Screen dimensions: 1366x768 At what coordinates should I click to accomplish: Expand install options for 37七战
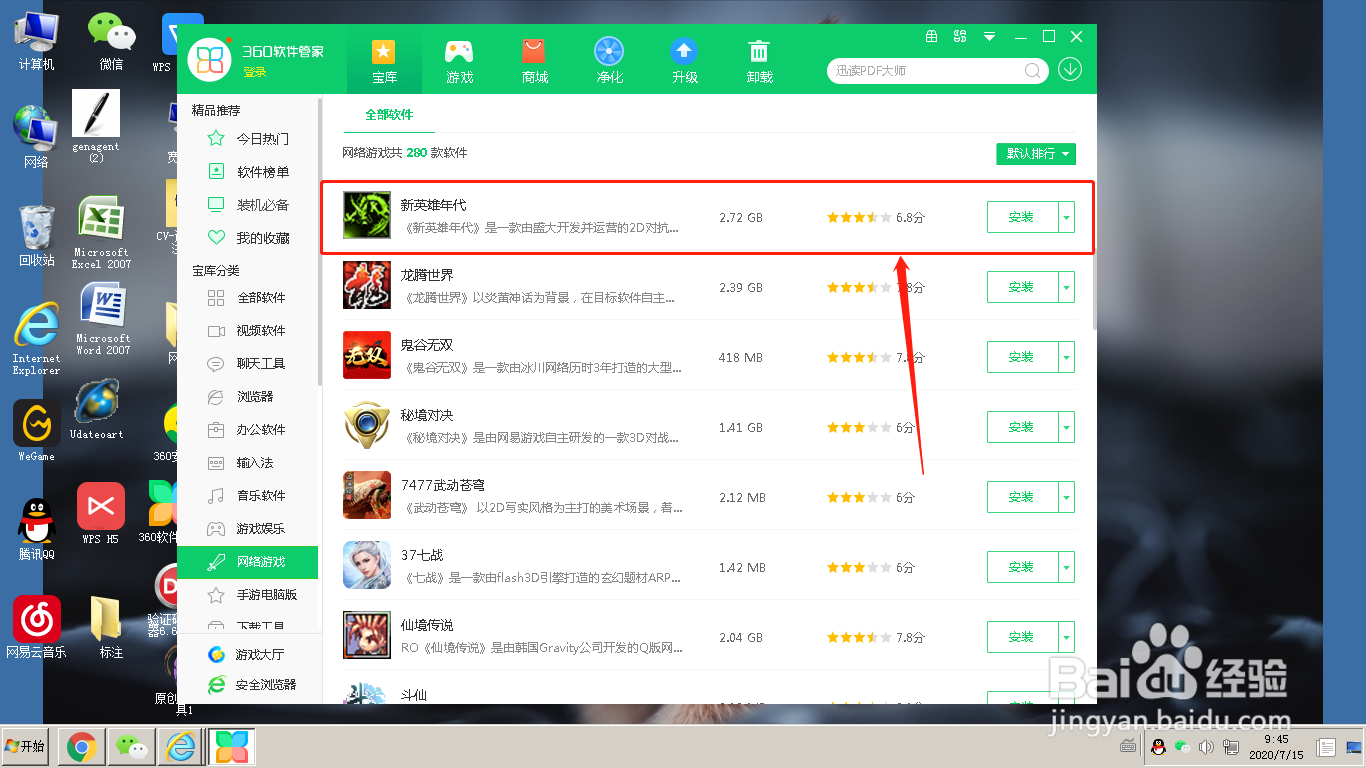tap(1067, 567)
